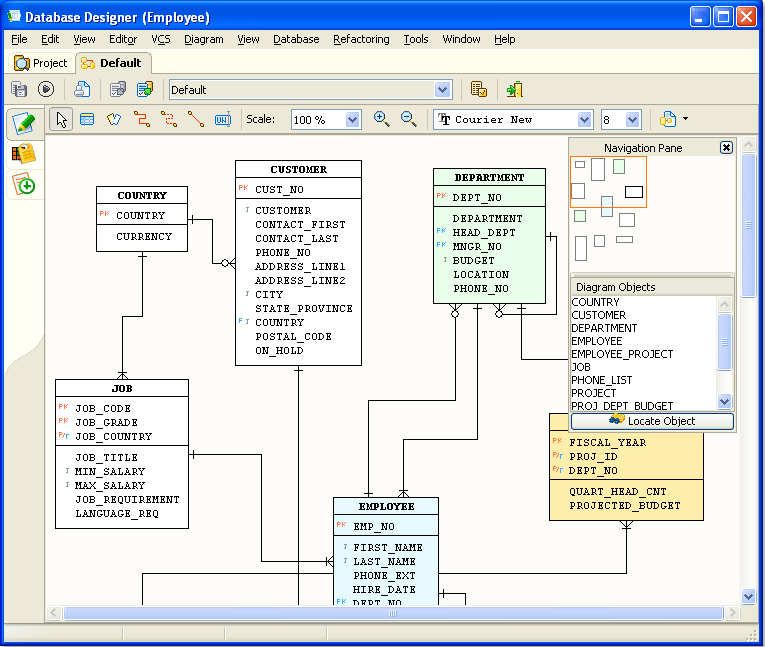Click the diagram editor pencil sidebar icon

click(x=23, y=123)
